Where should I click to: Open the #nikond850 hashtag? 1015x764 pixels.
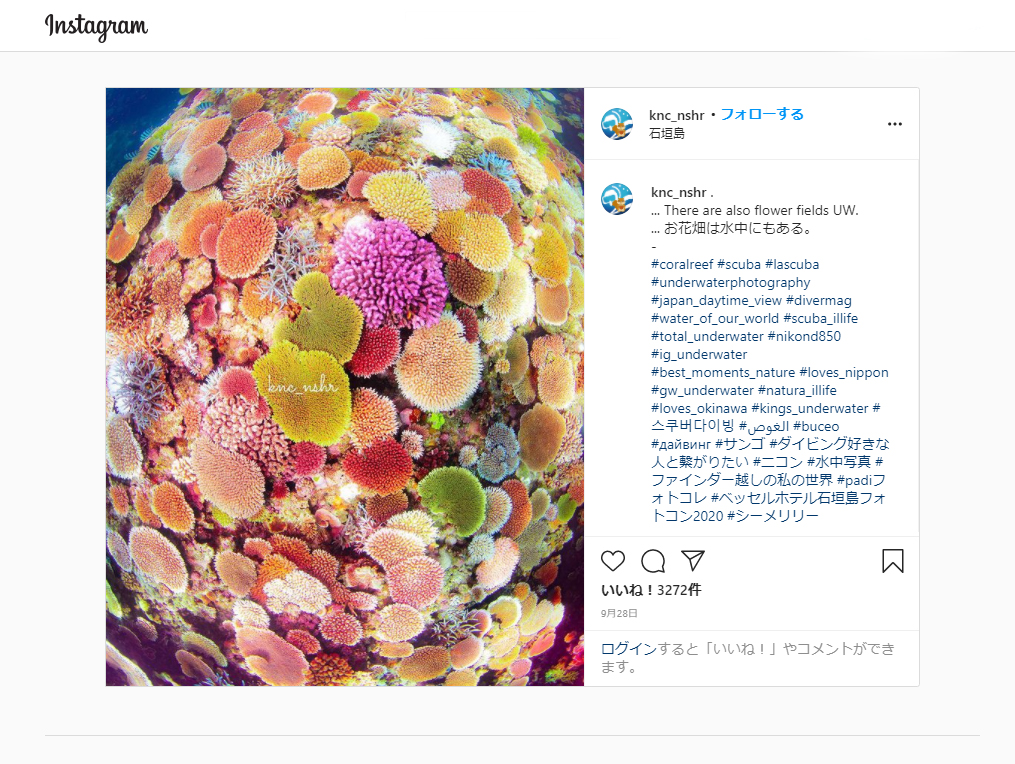804,336
